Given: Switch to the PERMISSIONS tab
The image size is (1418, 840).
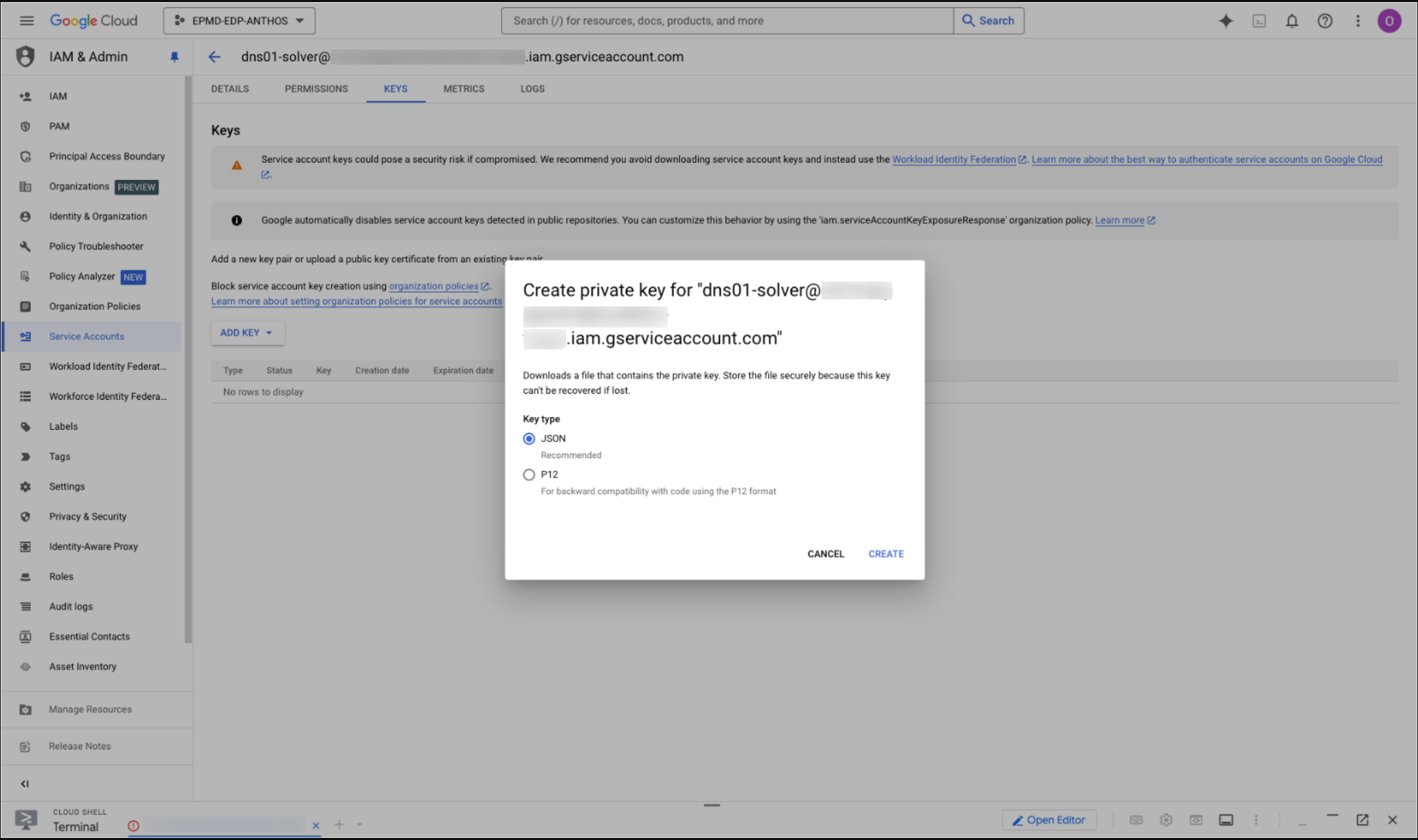Looking at the screenshot, I should coord(316,89).
